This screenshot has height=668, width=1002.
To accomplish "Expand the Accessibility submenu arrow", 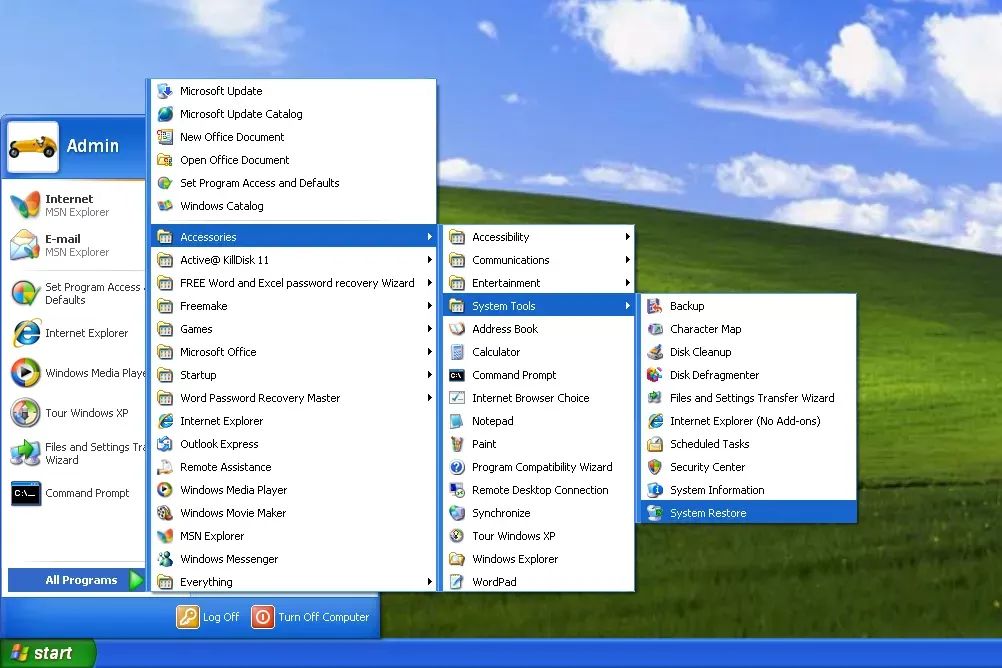I will [x=628, y=237].
